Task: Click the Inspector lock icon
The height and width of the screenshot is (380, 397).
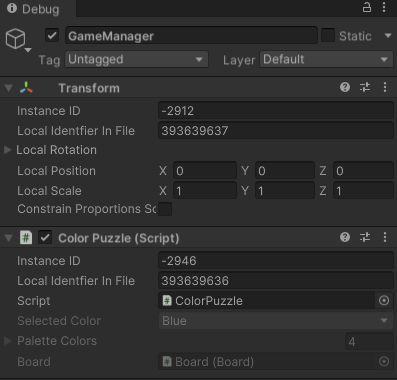Action: click(367, 7)
